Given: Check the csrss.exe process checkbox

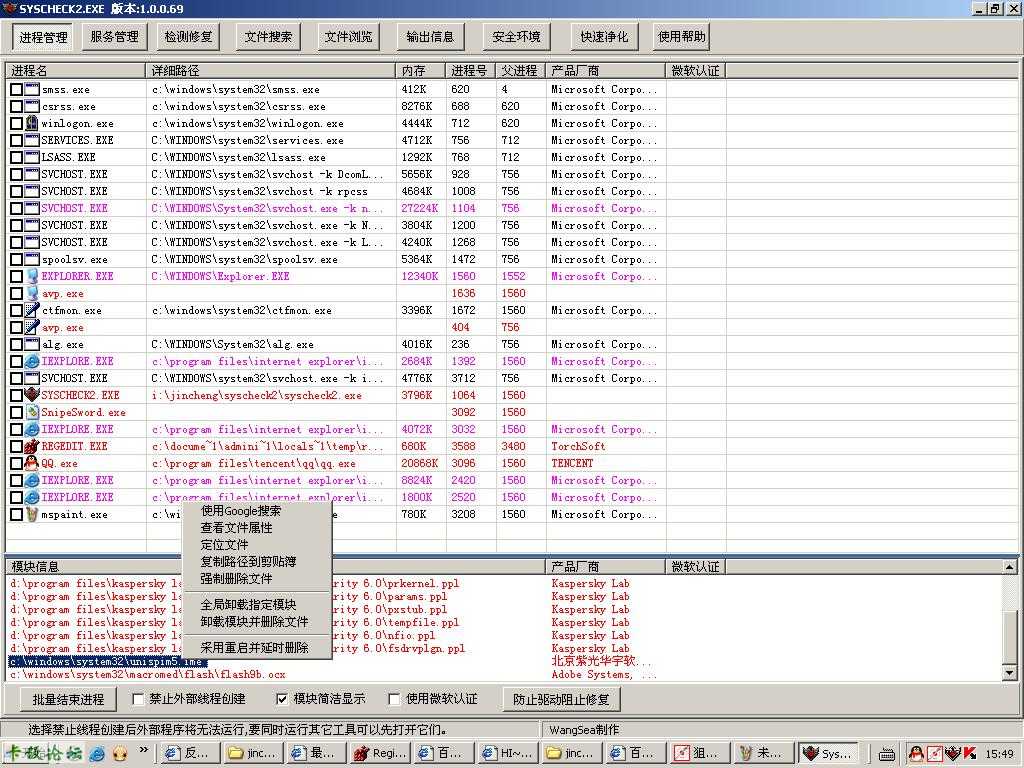Looking at the screenshot, I should (x=16, y=106).
